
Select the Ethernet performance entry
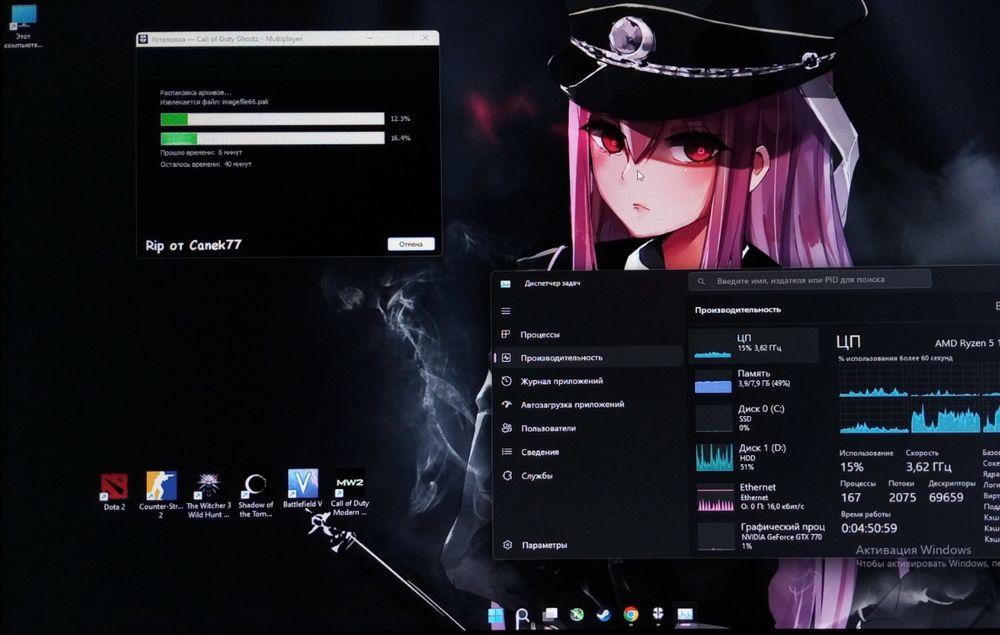point(756,497)
